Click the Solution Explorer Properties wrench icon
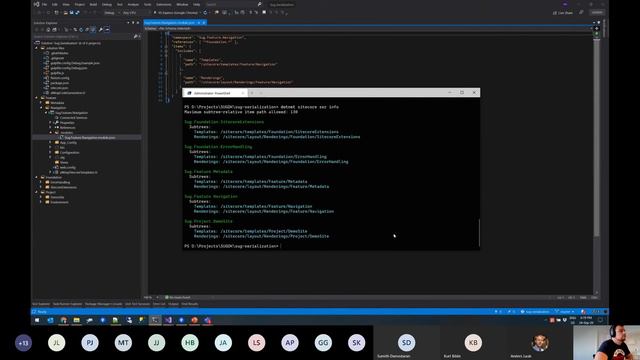 100,29
